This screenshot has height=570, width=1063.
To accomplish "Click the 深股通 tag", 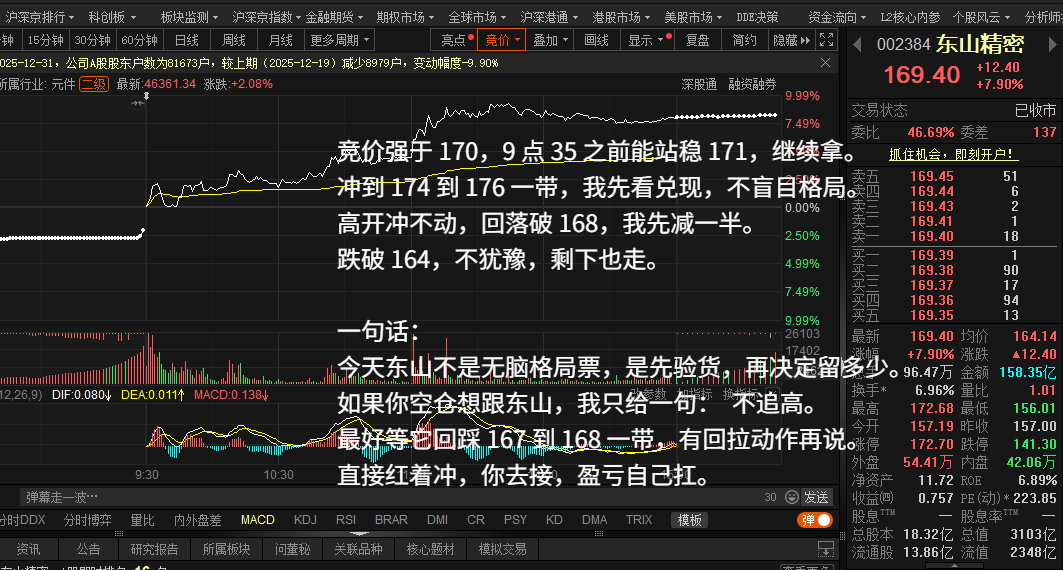I will 699,84.
